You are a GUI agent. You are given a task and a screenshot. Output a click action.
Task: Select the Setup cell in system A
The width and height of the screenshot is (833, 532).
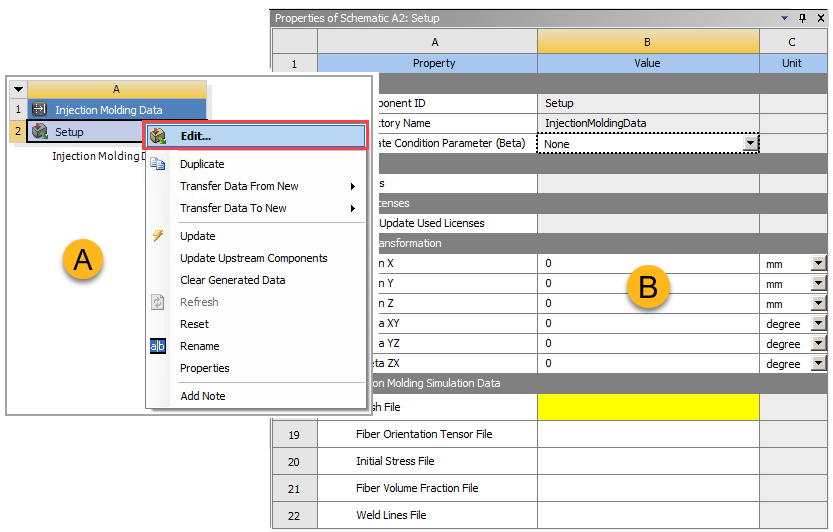pyautogui.click(x=85, y=131)
